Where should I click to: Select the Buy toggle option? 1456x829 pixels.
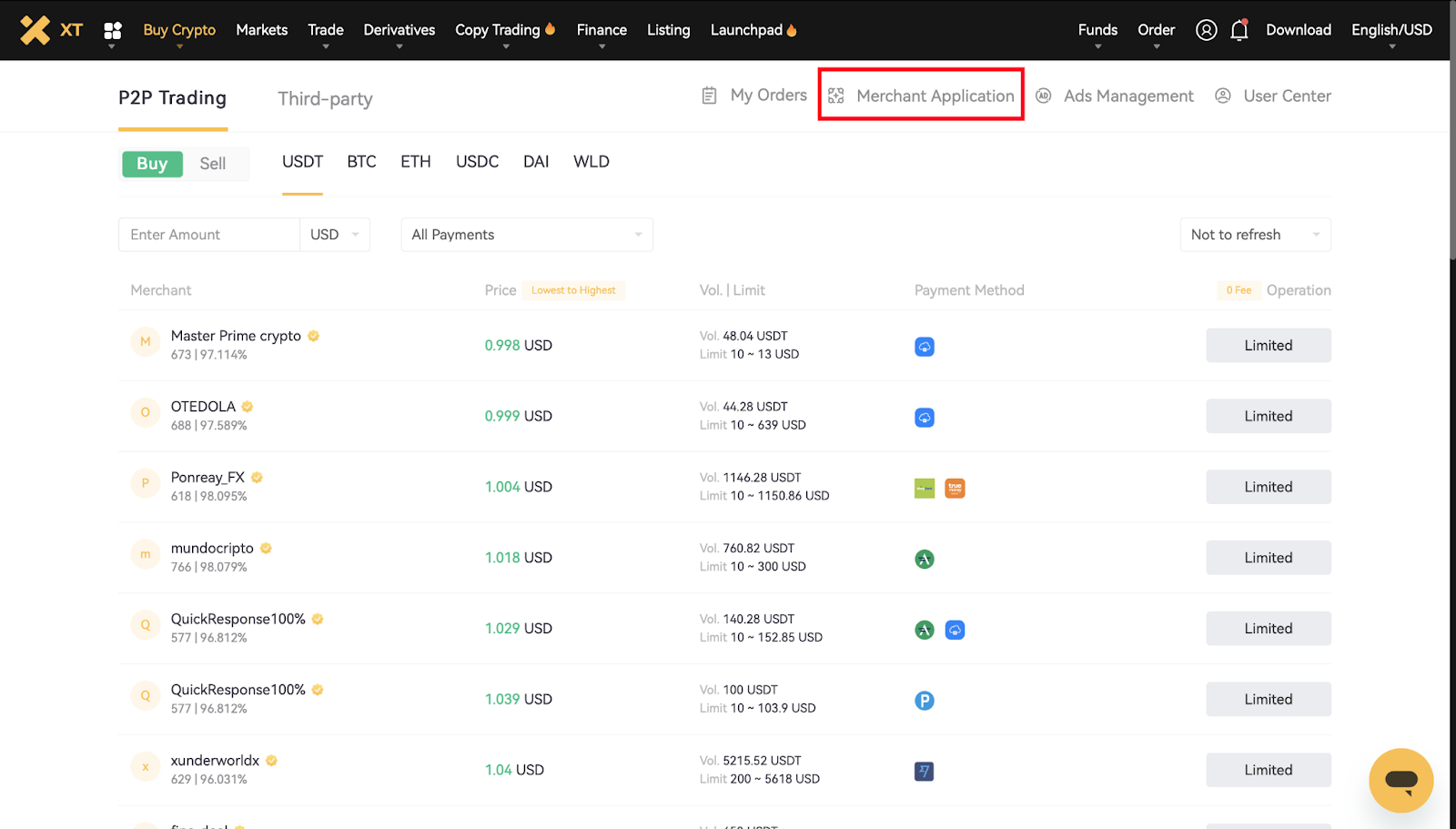[x=152, y=164]
